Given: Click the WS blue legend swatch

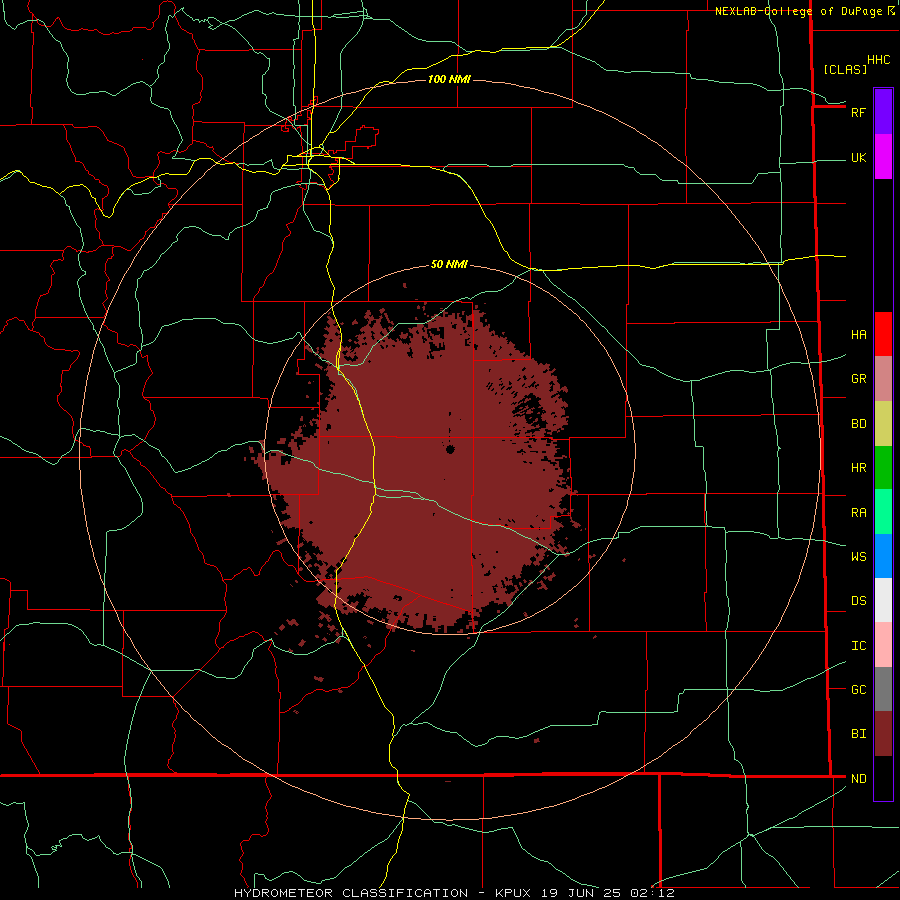Looking at the screenshot, I should pos(883,556).
